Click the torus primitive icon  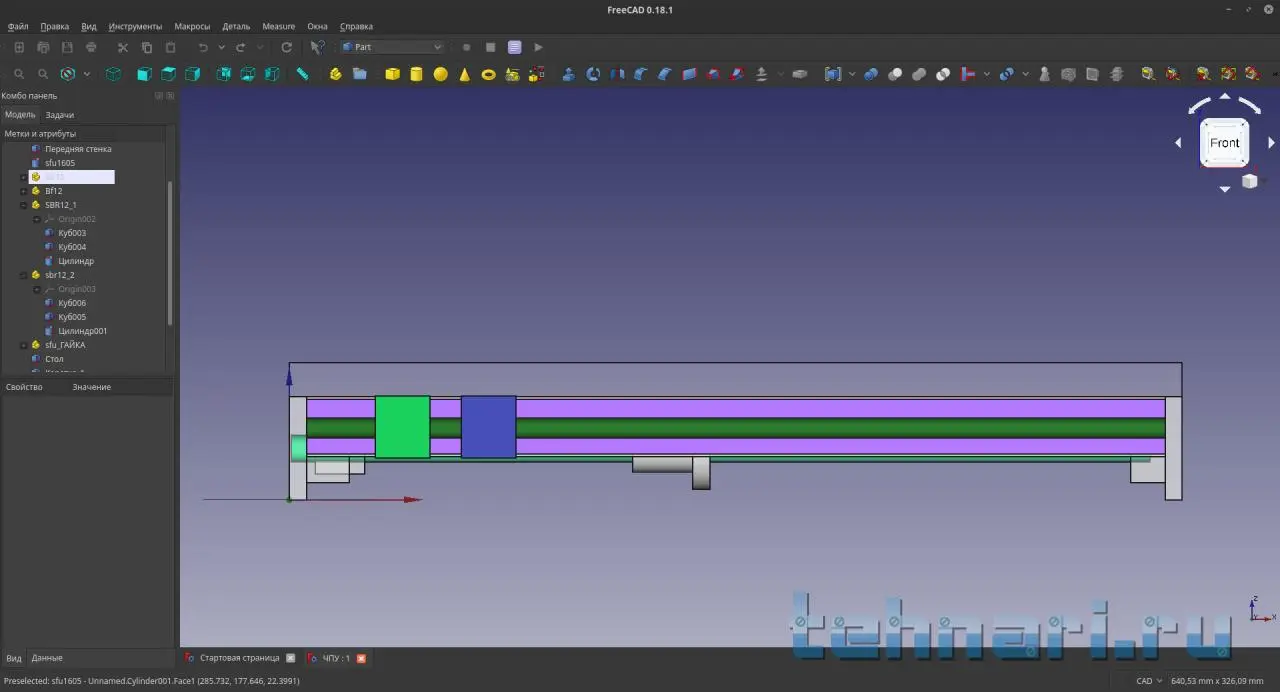click(x=488, y=74)
